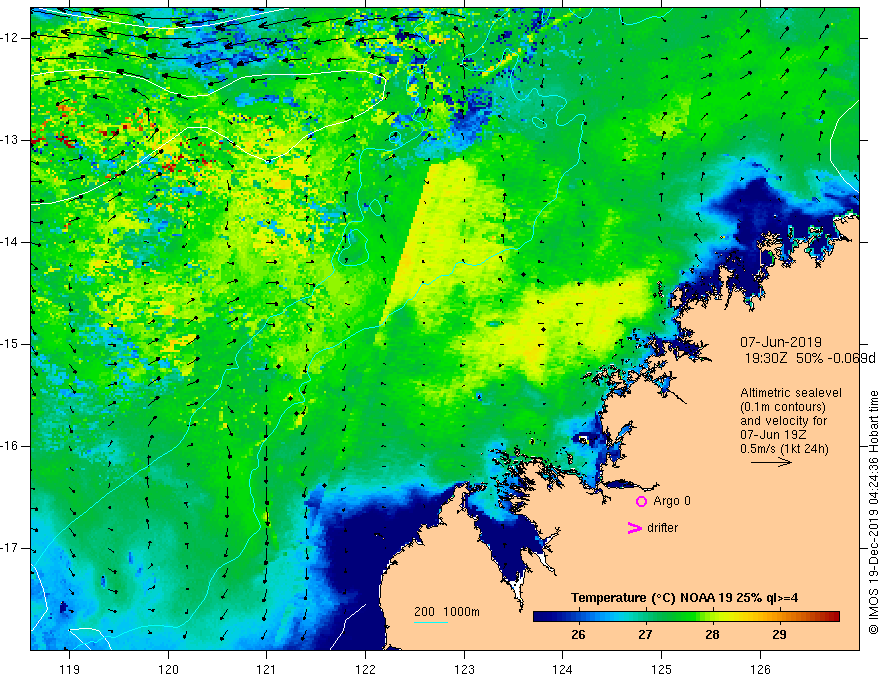Click the latitude label -16

pos(11,446)
